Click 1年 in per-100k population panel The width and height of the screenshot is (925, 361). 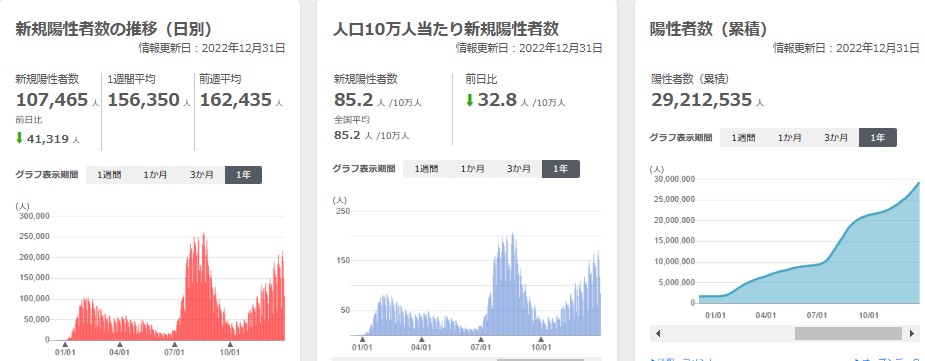pyautogui.click(x=560, y=169)
